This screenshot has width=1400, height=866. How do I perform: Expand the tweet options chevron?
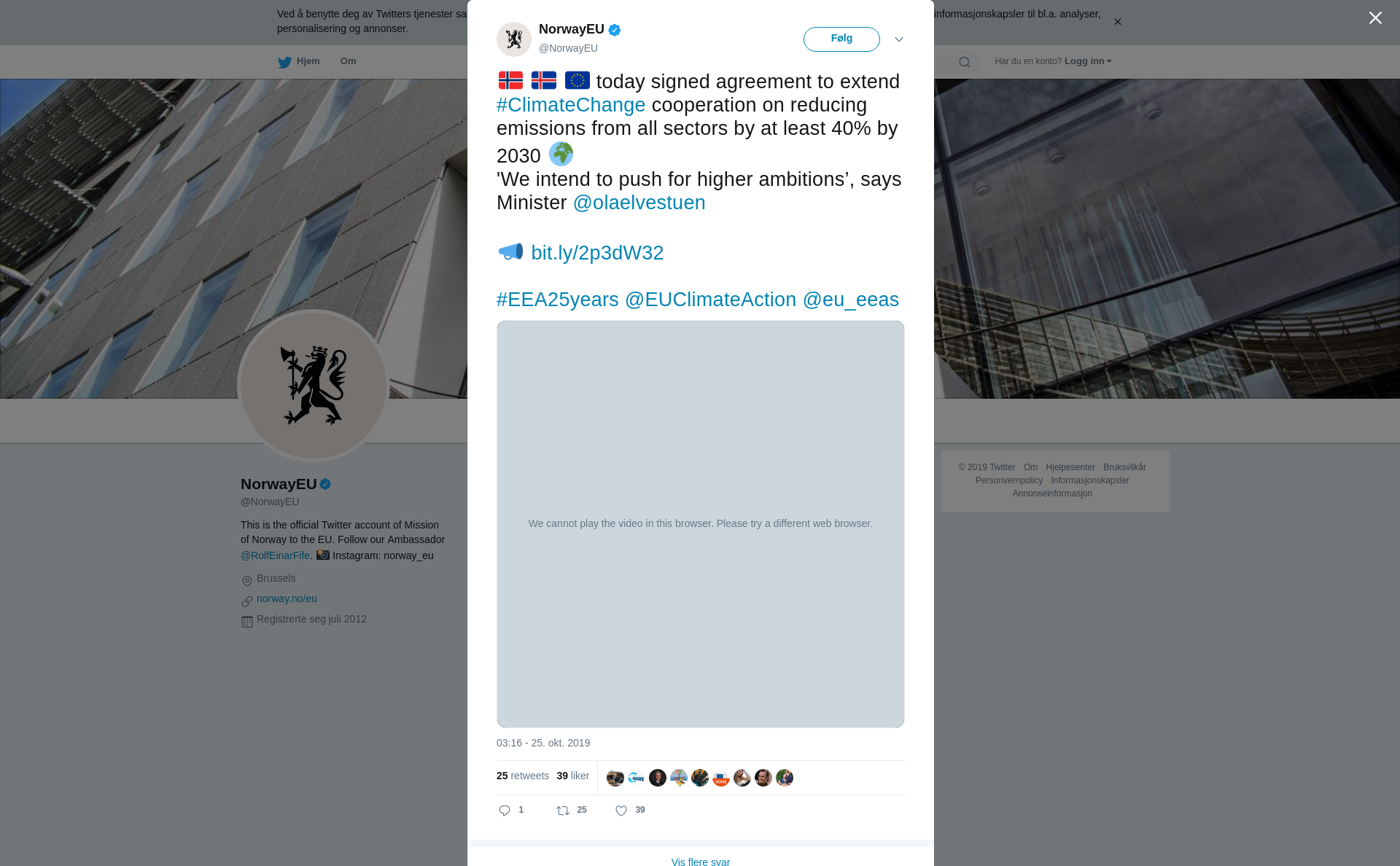coord(898,39)
